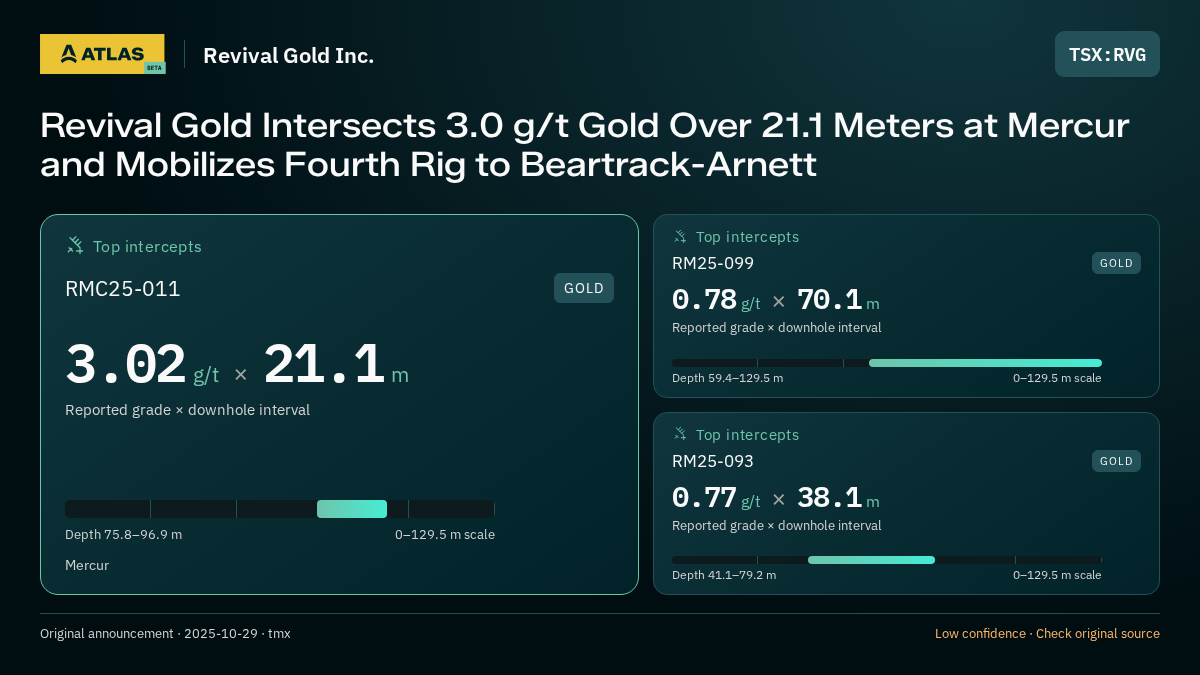
Task: Click Reported grade caption under 0.77 g/t
Action: [777, 525]
